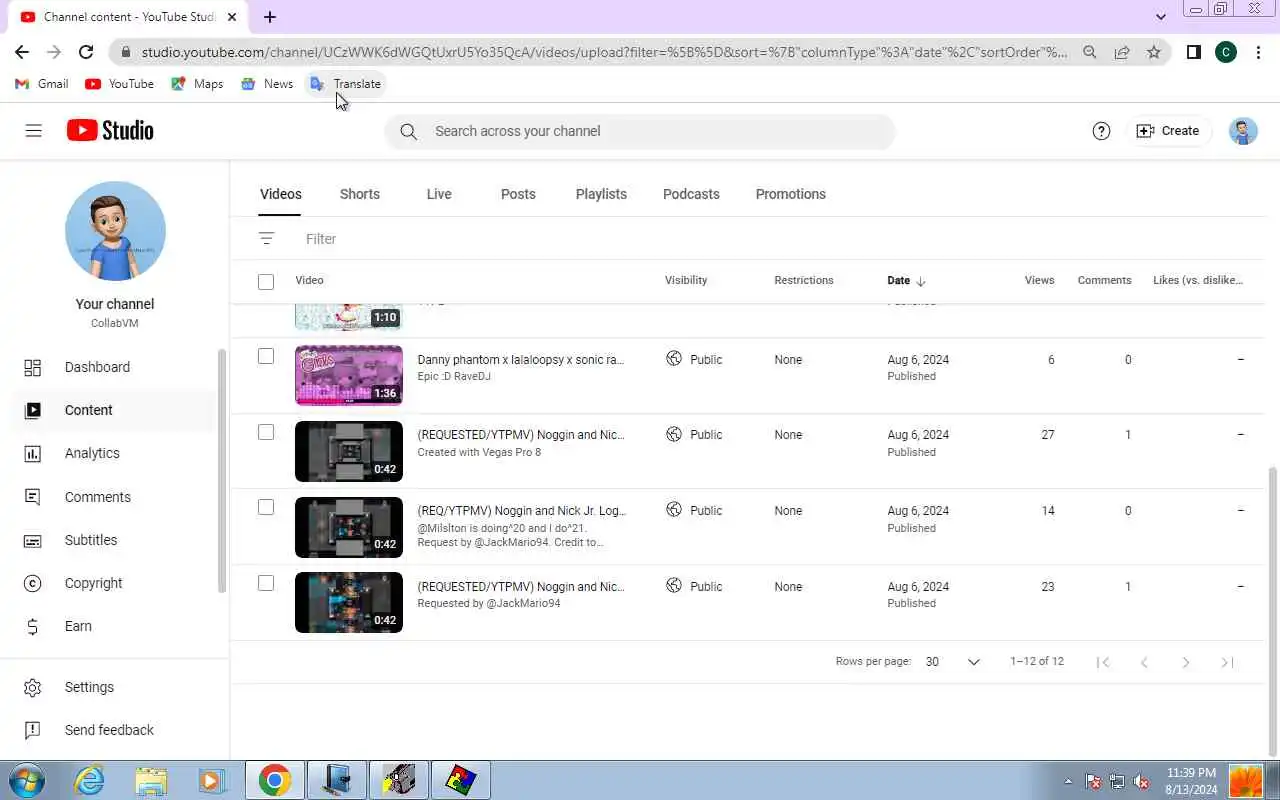
Task: Go to the next page arrow
Action: 1186,662
